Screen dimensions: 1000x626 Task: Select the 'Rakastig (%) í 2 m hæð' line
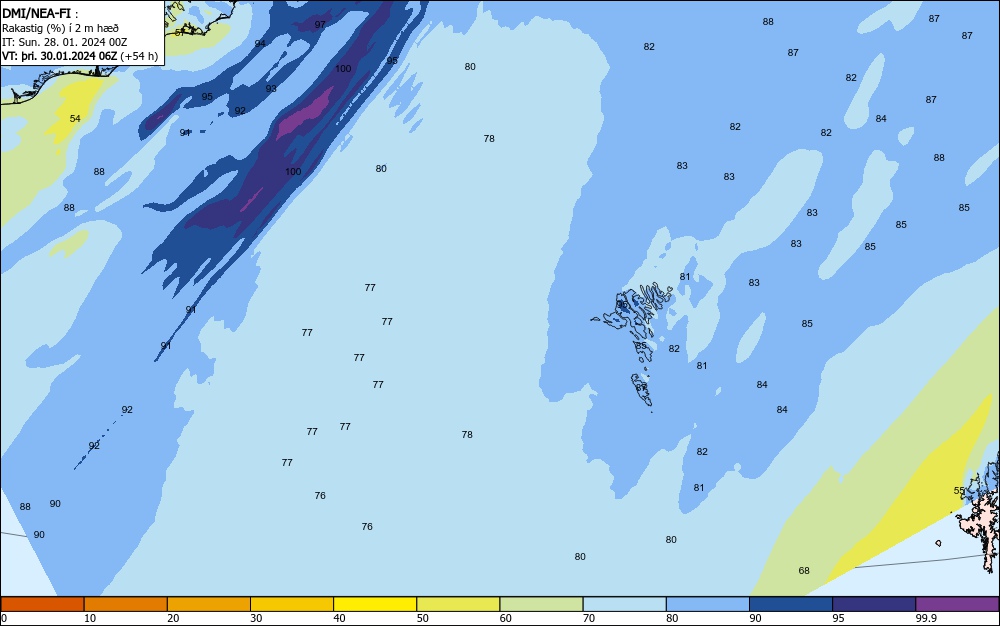[x=60, y=28]
